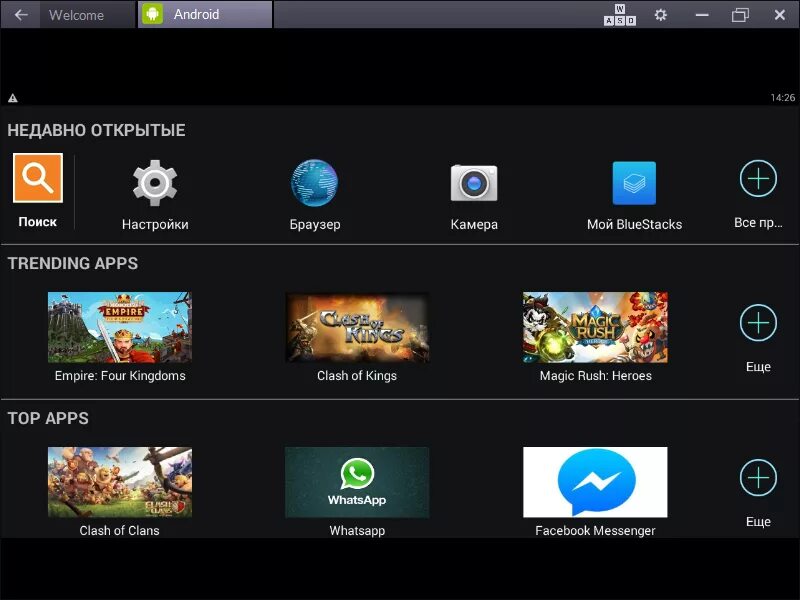Viewport: 800px width, 600px height.
Task: Click Еще label under Trending Apps
Action: click(758, 366)
